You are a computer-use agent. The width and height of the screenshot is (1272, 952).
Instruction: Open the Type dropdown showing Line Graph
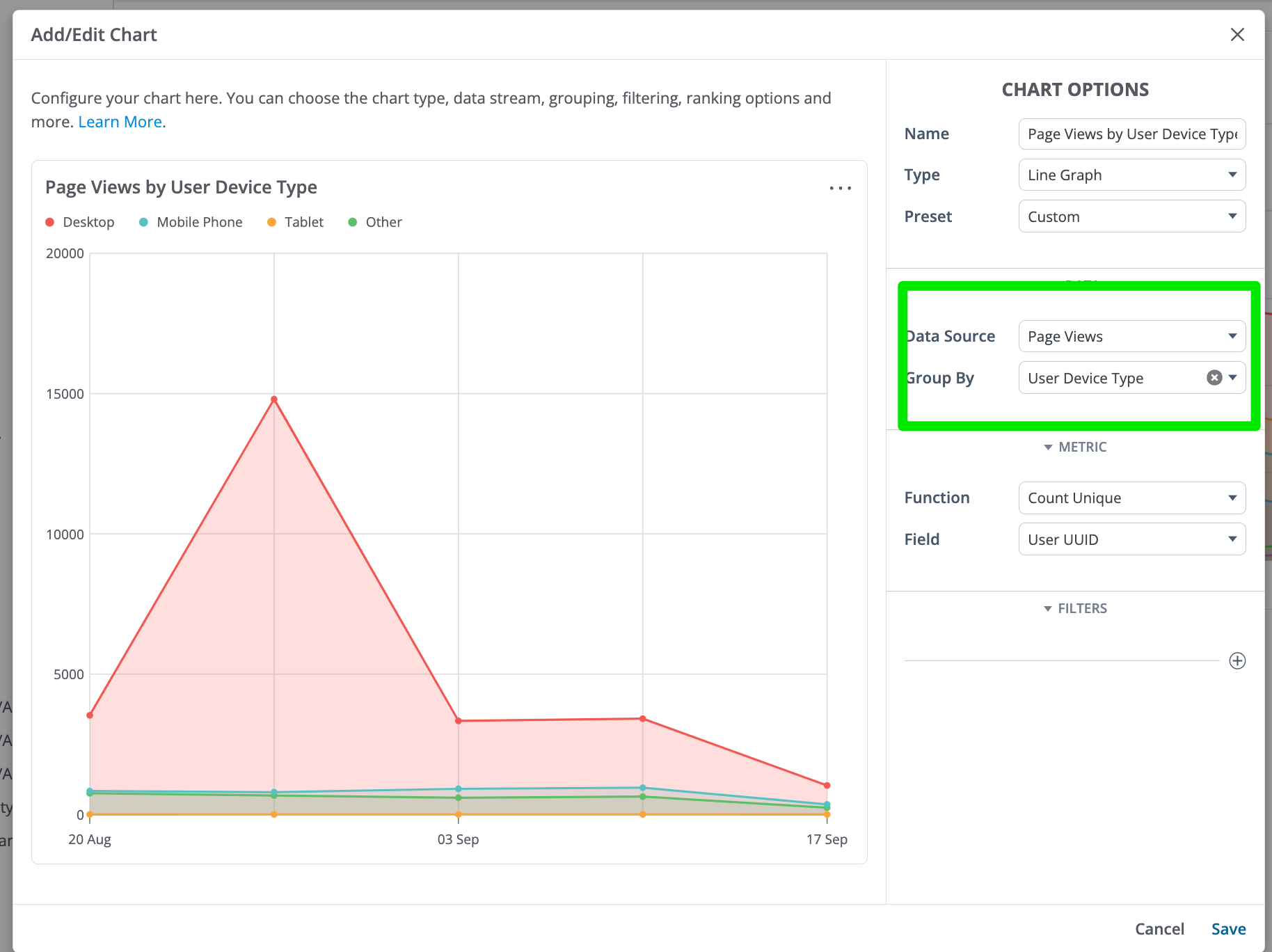[x=1132, y=175]
